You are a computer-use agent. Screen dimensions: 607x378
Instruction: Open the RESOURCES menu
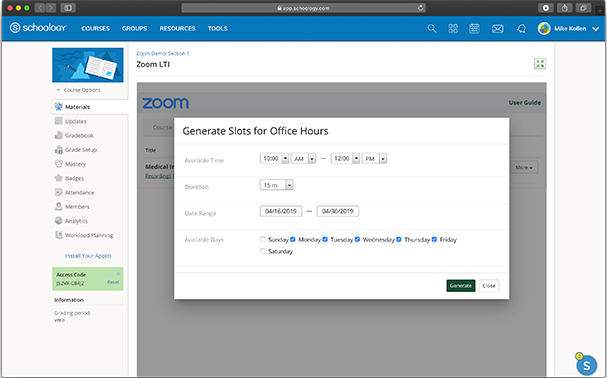(x=177, y=28)
